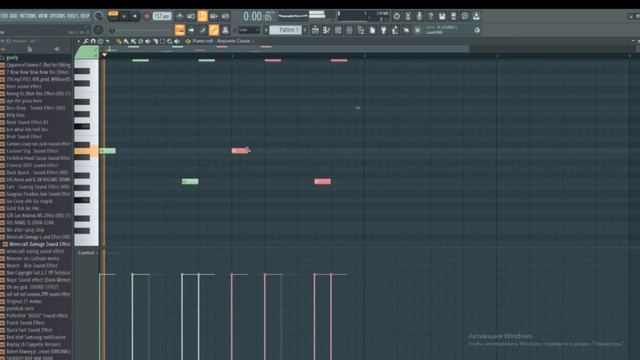
Task: Toggle the step editing button
Action: click(x=202, y=30)
